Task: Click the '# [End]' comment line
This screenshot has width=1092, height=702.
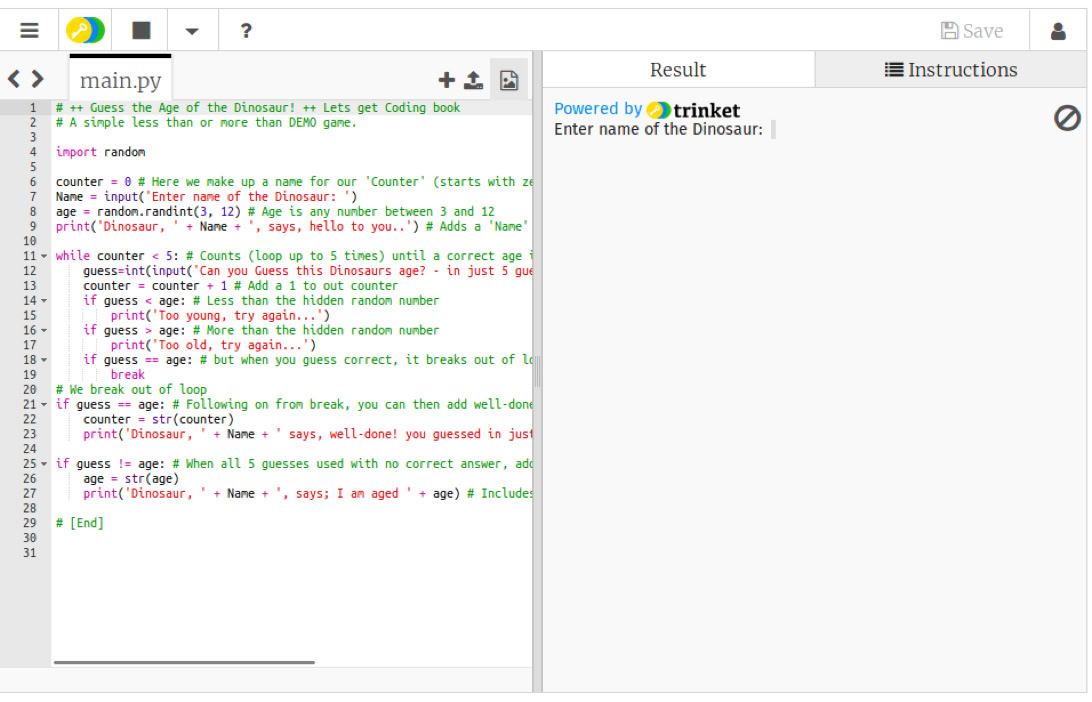Action: coord(79,523)
